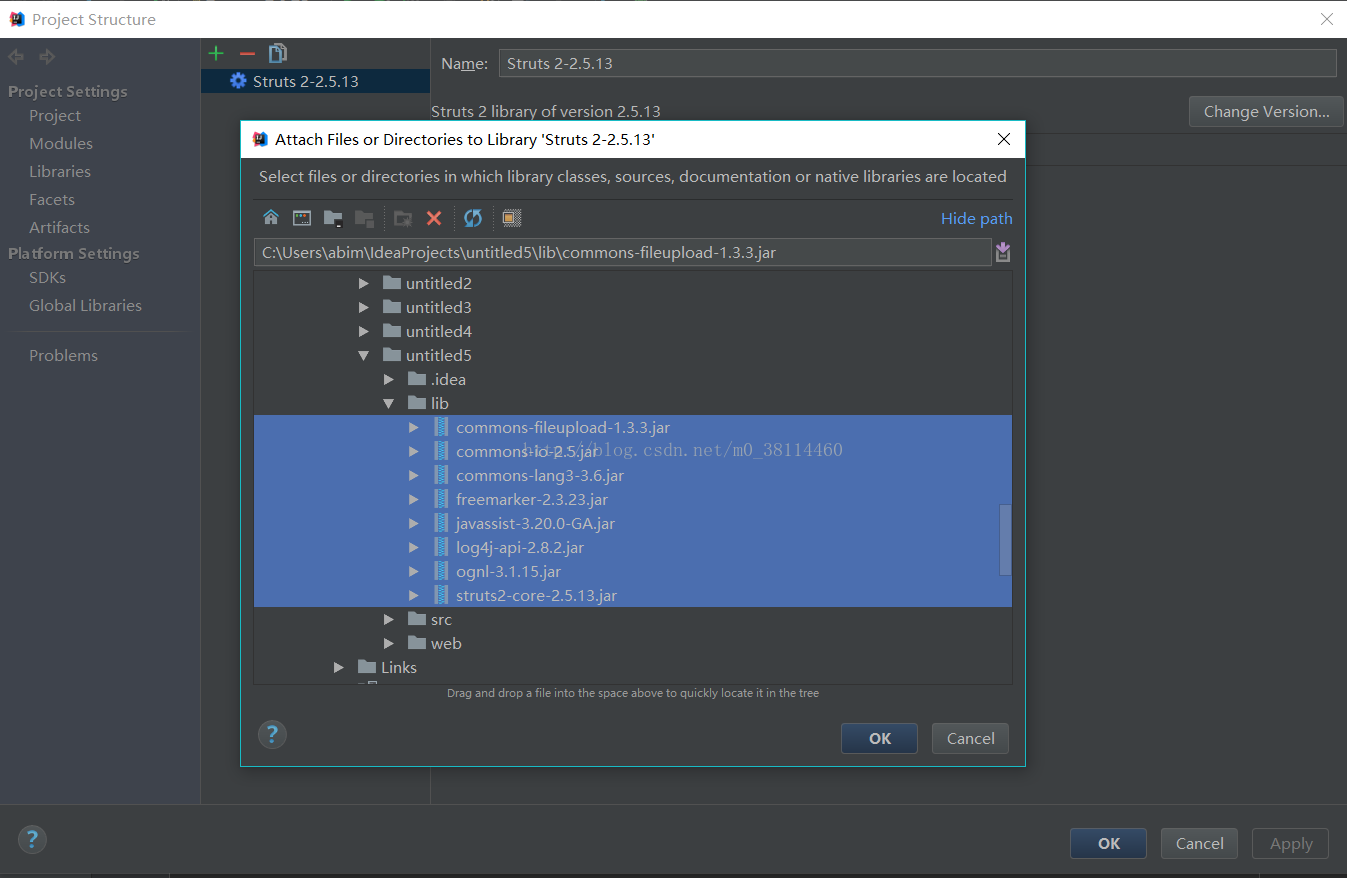This screenshot has height=878, width=1347.
Task: Click the library Name field
Action: 917,63
